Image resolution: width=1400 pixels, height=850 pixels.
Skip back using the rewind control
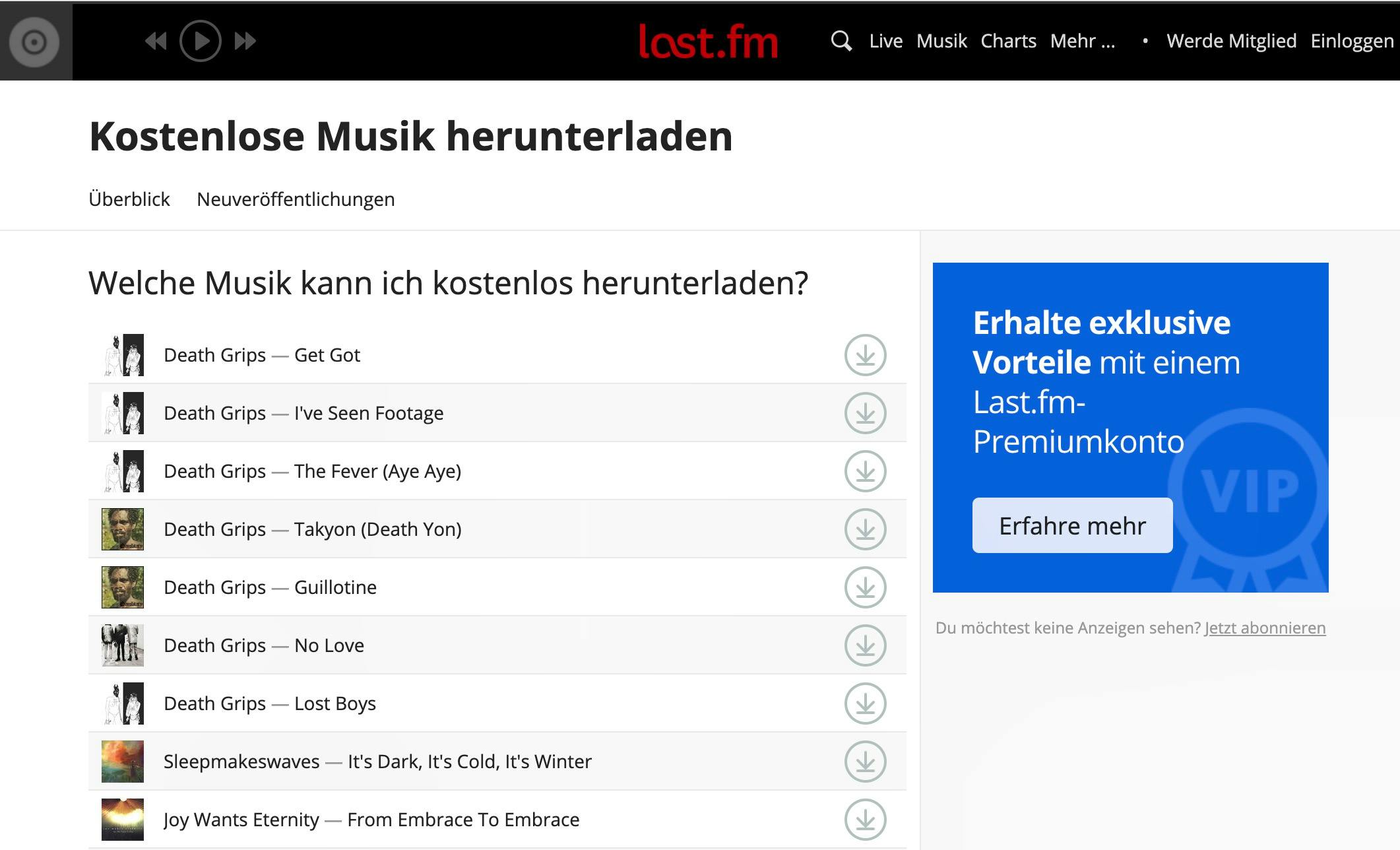[156, 40]
